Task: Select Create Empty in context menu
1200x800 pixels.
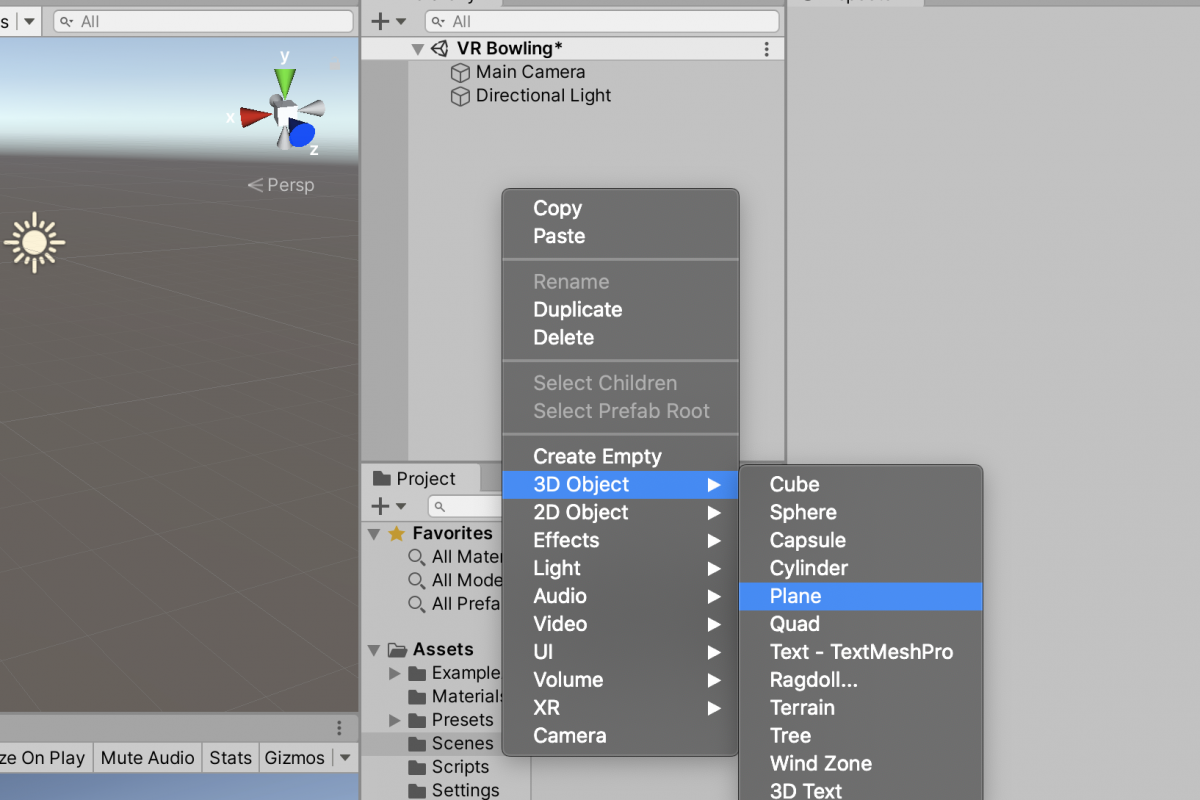Action: pyautogui.click(x=598, y=456)
